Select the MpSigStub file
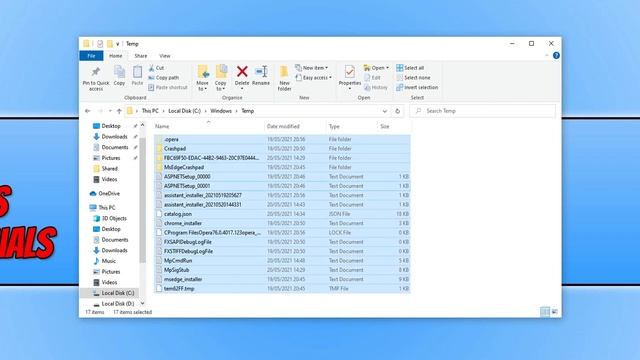The height and width of the screenshot is (360, 640). click(x=282, y=270)
